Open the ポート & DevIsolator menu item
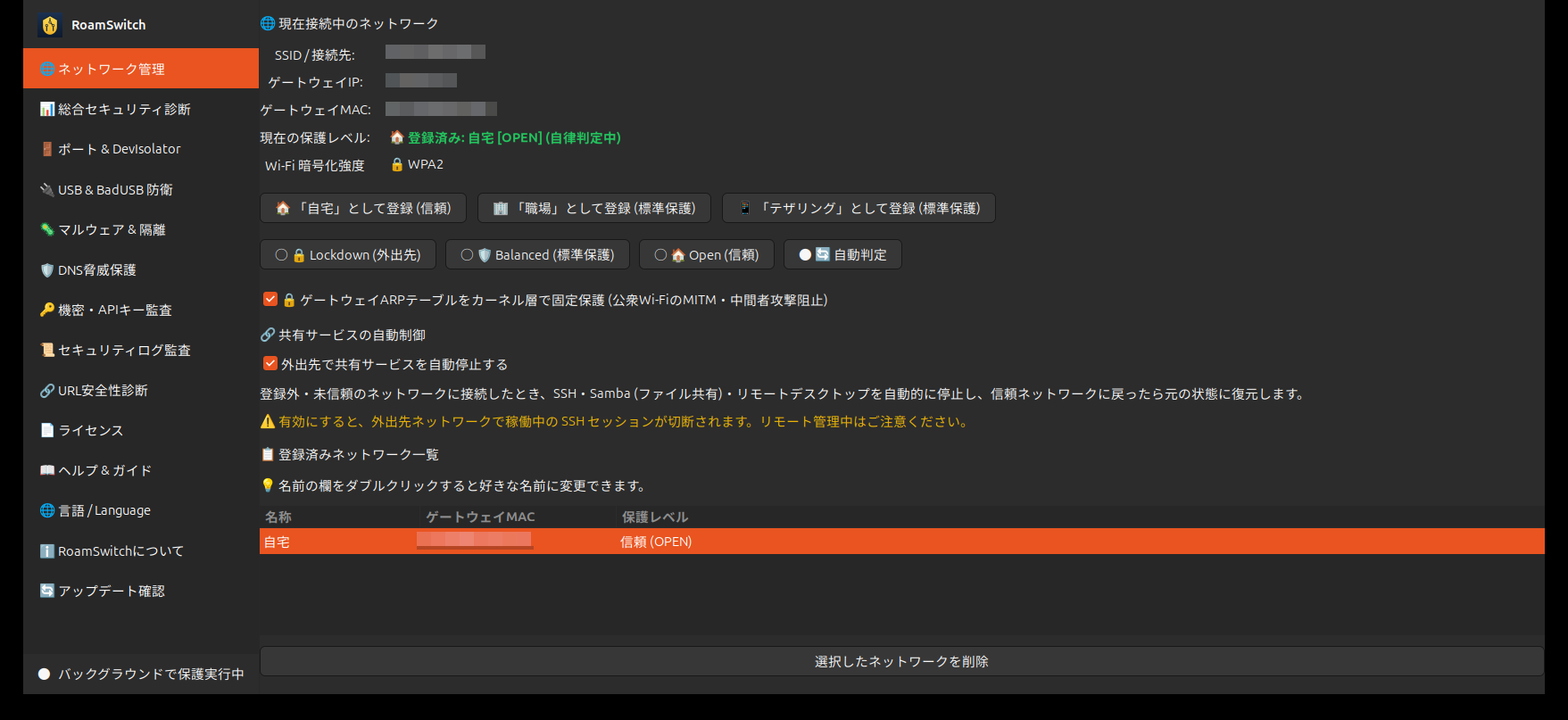1568x720 pixels. [141, 149]
